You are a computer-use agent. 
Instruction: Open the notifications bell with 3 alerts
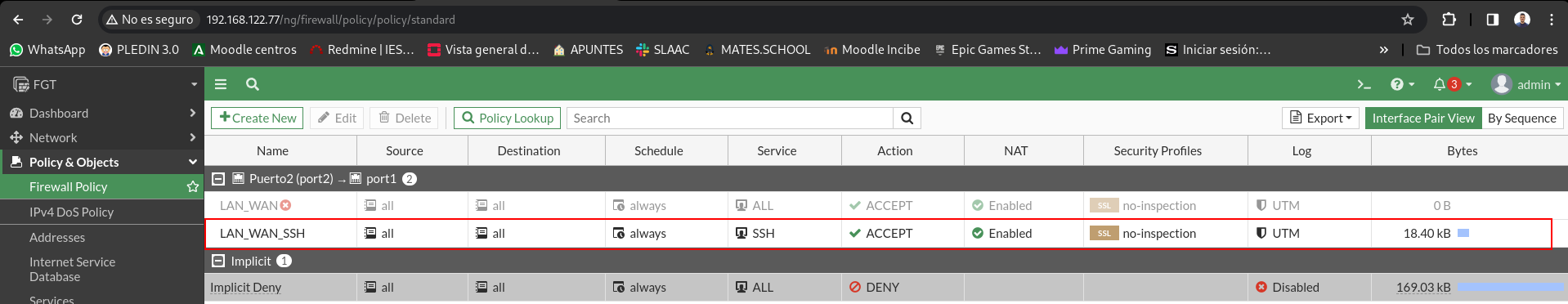click(1452, 84)
